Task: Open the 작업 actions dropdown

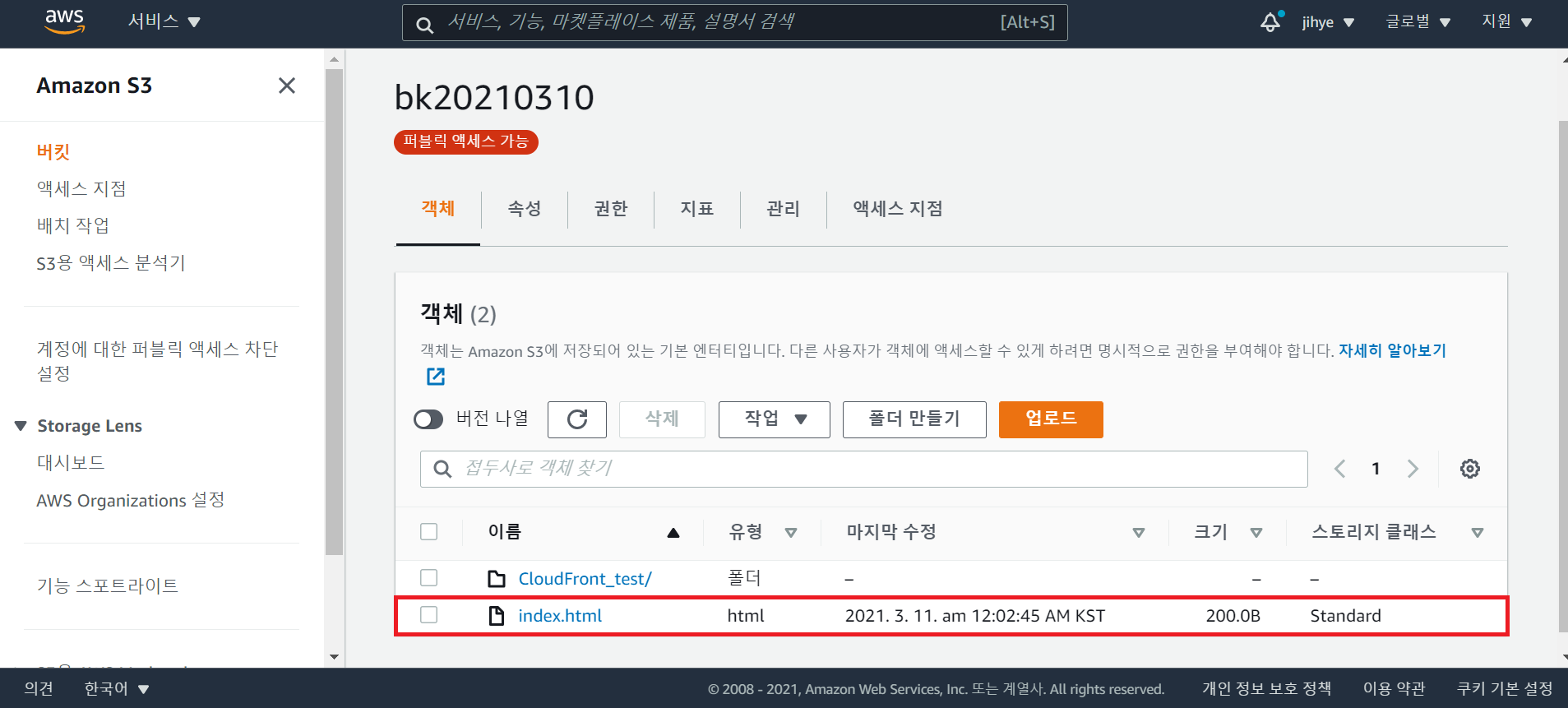Action: [x=775, y=419]
